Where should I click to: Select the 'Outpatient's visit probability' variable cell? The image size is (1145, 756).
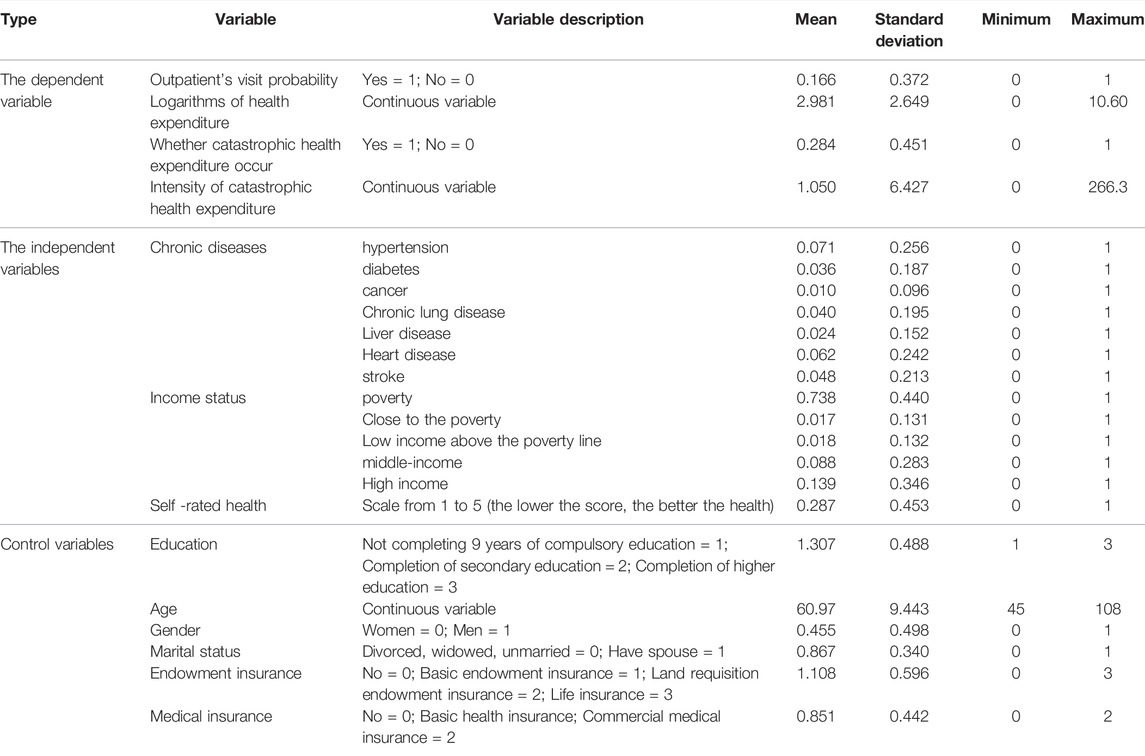pos(244,80)
